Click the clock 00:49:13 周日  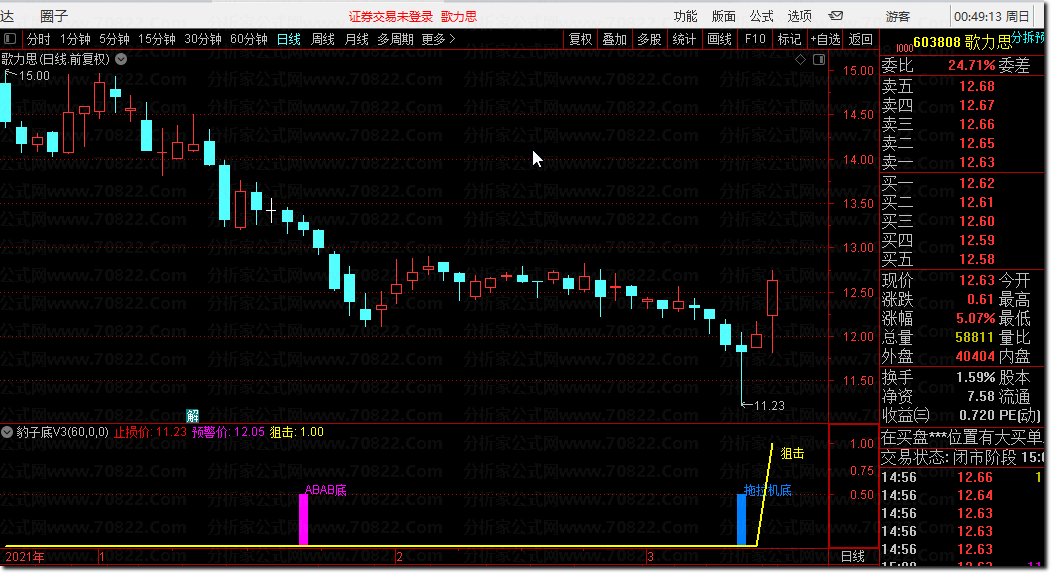(x=991, y=16)
